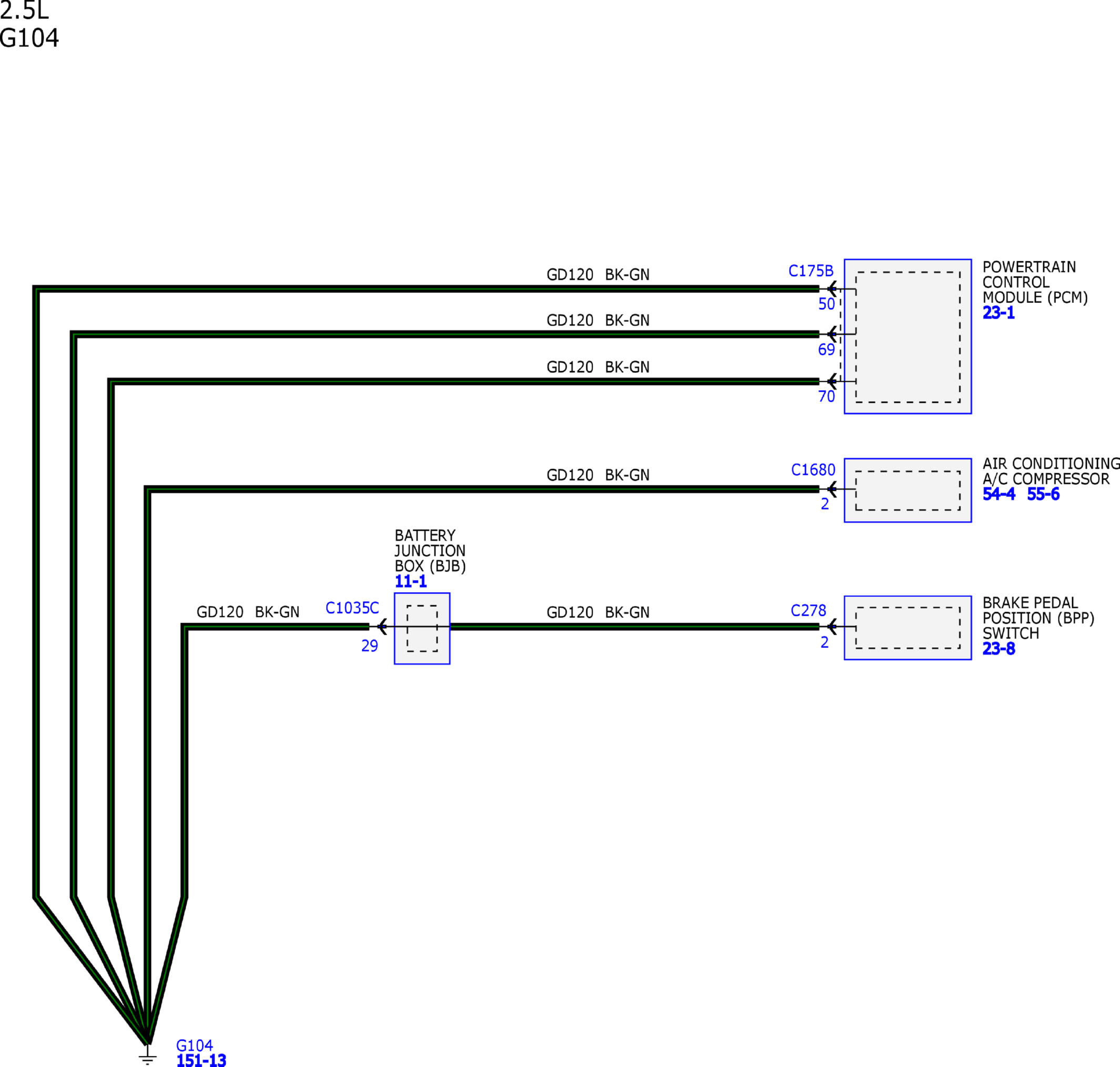Click pin 29 on connector C1035C
This screenshot has height=1067, width=1120.
coord(369,646)
